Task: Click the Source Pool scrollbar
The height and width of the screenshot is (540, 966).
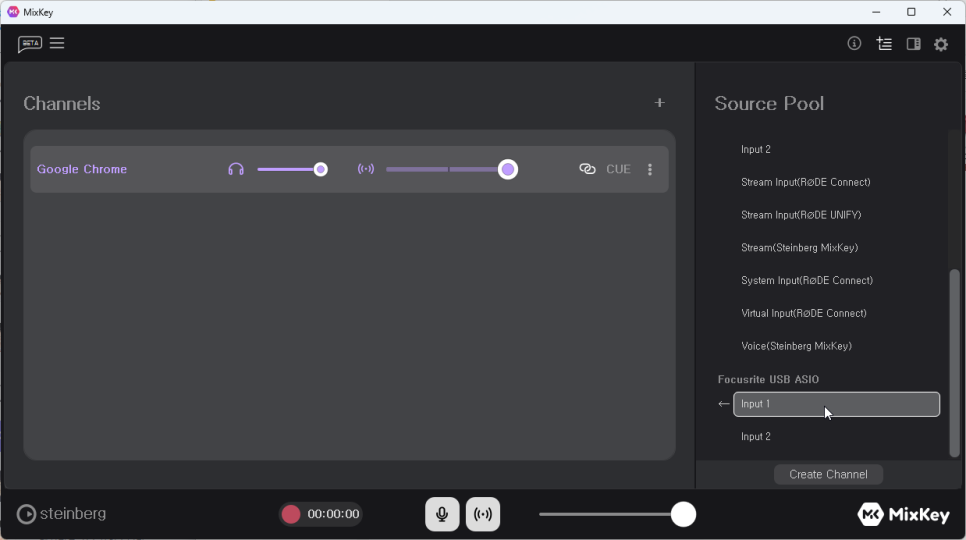Action: (954, 363)
